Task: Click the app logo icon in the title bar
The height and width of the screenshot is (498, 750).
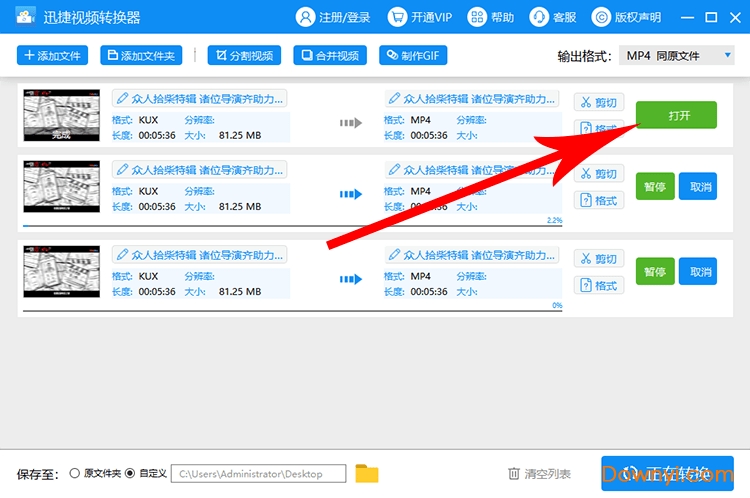Action: tap(25, 17)
